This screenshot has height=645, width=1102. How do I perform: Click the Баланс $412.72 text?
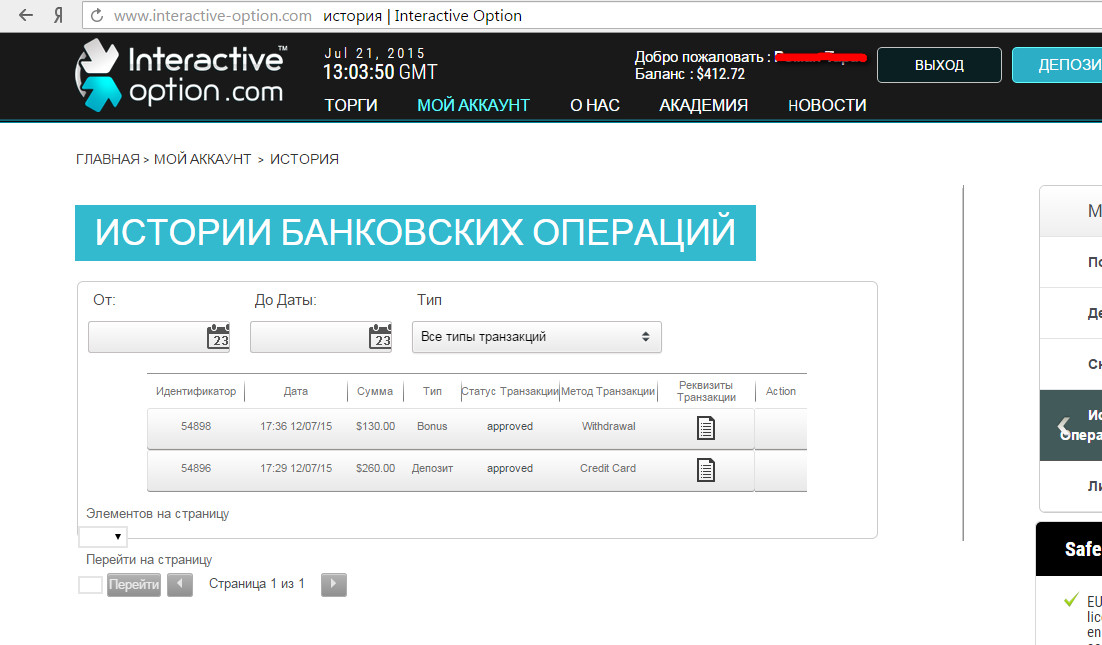pyautogui.click(x=689, y=74)
